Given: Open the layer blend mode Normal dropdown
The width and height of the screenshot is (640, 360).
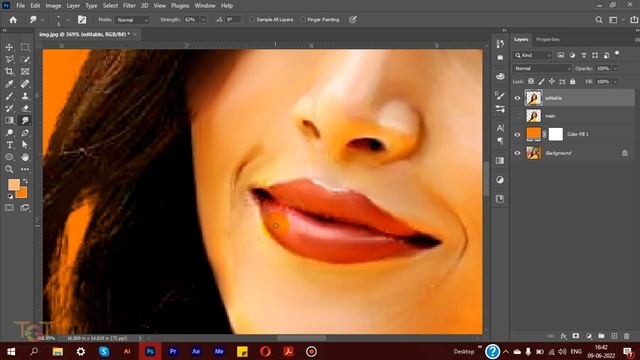Looking at the screenshot, I should point(542,68).
